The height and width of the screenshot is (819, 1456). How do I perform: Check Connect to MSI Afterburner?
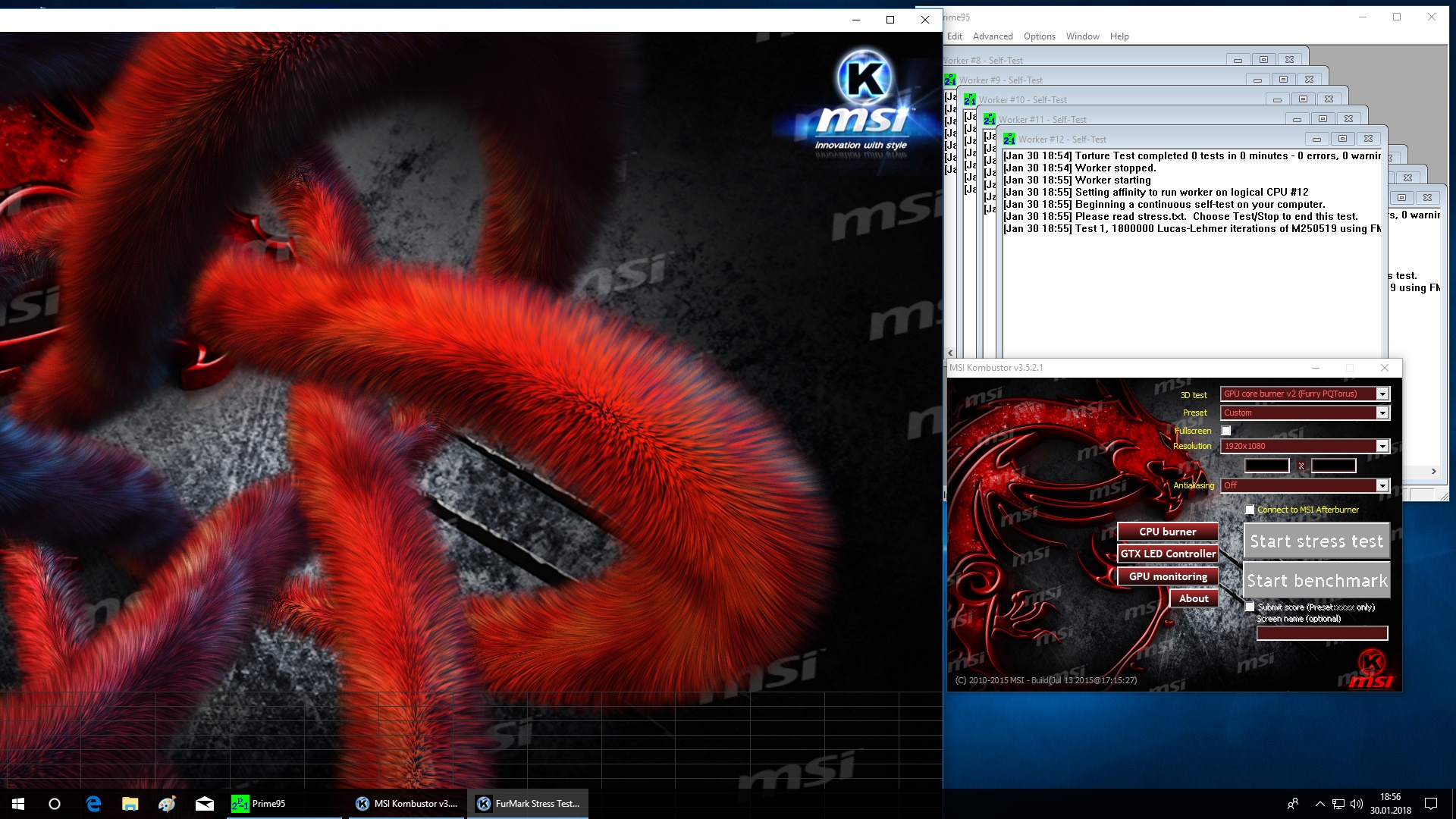(1250, 510)
